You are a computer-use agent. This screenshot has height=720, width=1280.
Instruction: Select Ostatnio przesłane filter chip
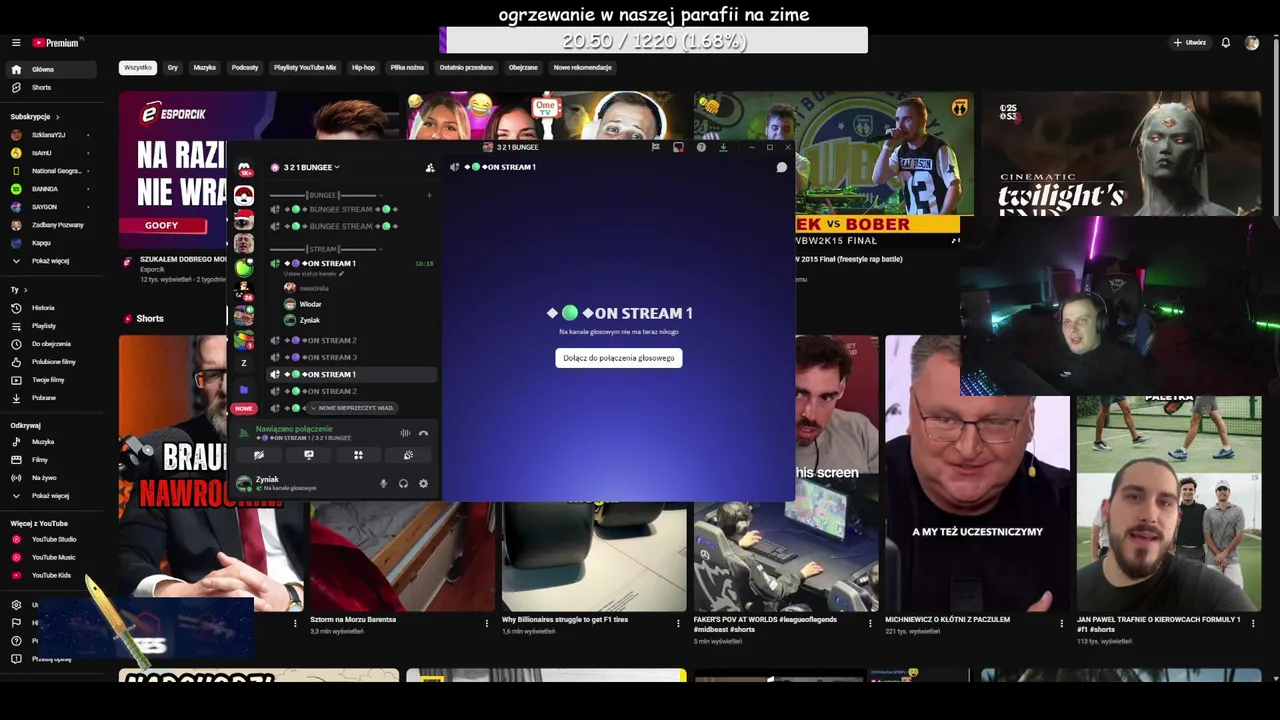pos(466,68)
